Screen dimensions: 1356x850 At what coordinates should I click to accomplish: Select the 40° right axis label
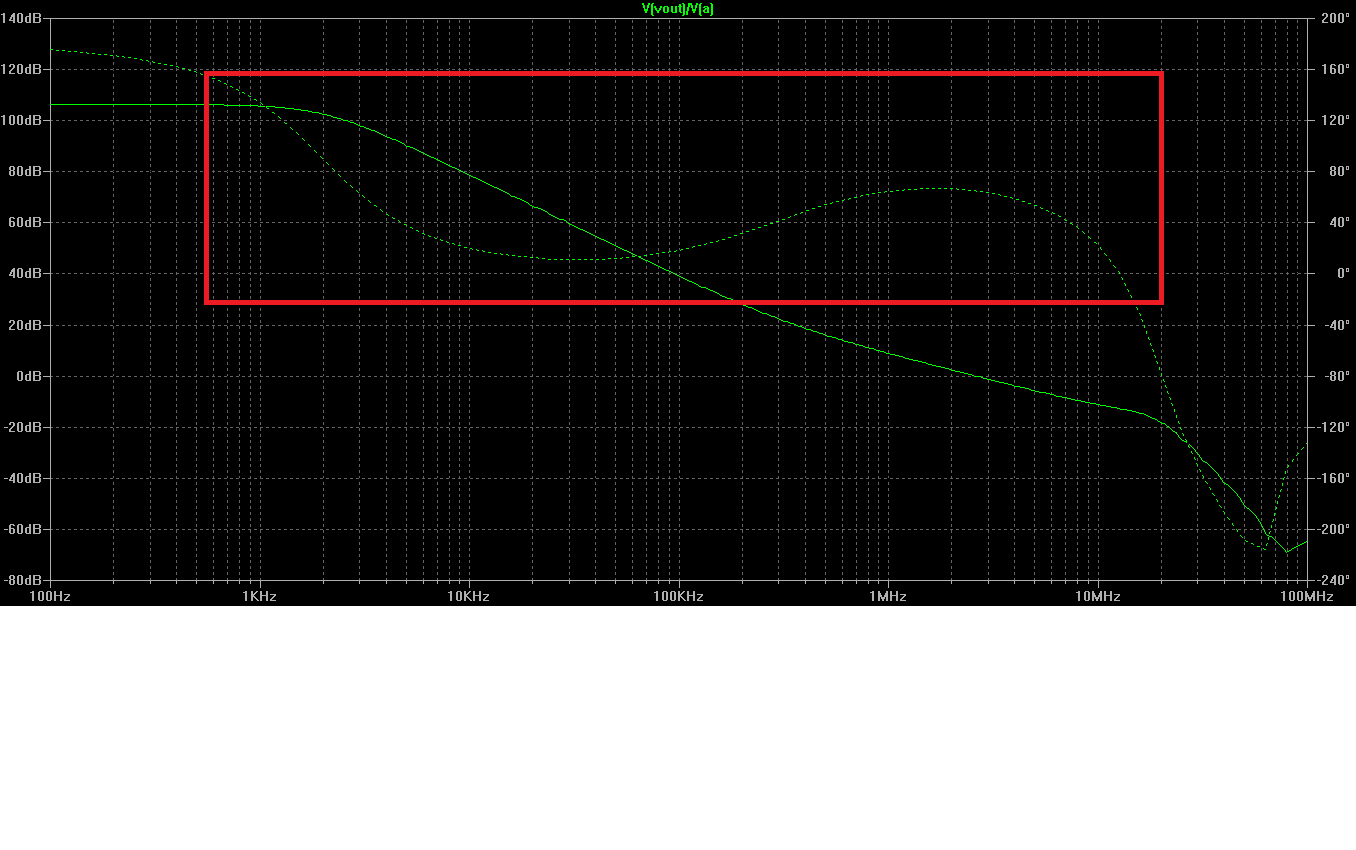click(1339, 222)
